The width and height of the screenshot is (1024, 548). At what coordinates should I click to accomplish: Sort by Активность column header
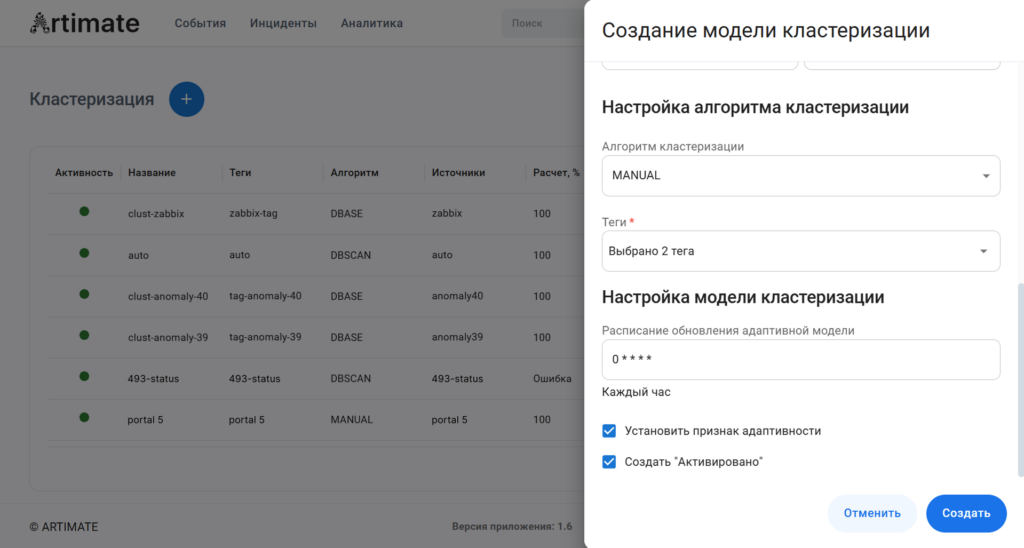click(84, 173)
